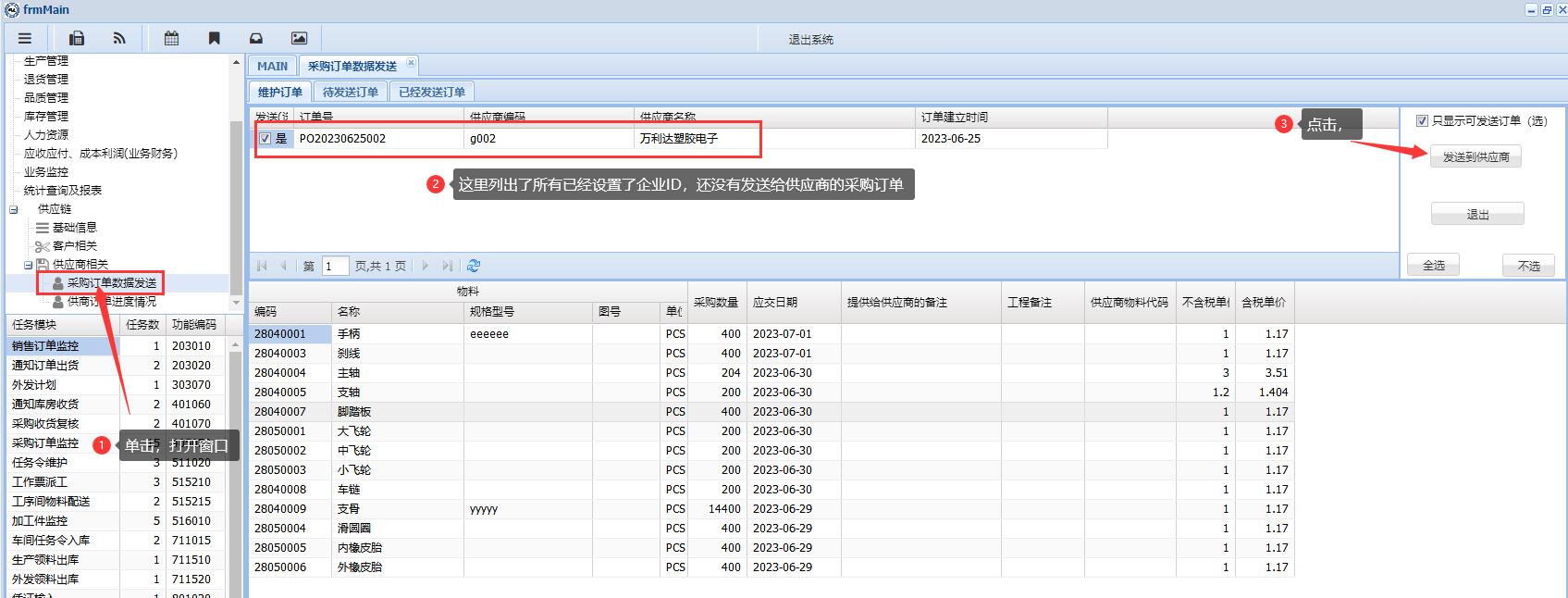Switch to the 待发送订单 tab
The width and height of the screenshot is (1568, 598).
click(350, 92)
